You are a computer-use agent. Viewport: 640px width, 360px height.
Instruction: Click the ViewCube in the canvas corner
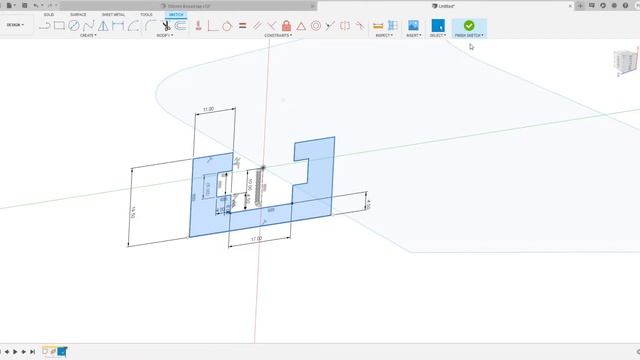(626, 61)
